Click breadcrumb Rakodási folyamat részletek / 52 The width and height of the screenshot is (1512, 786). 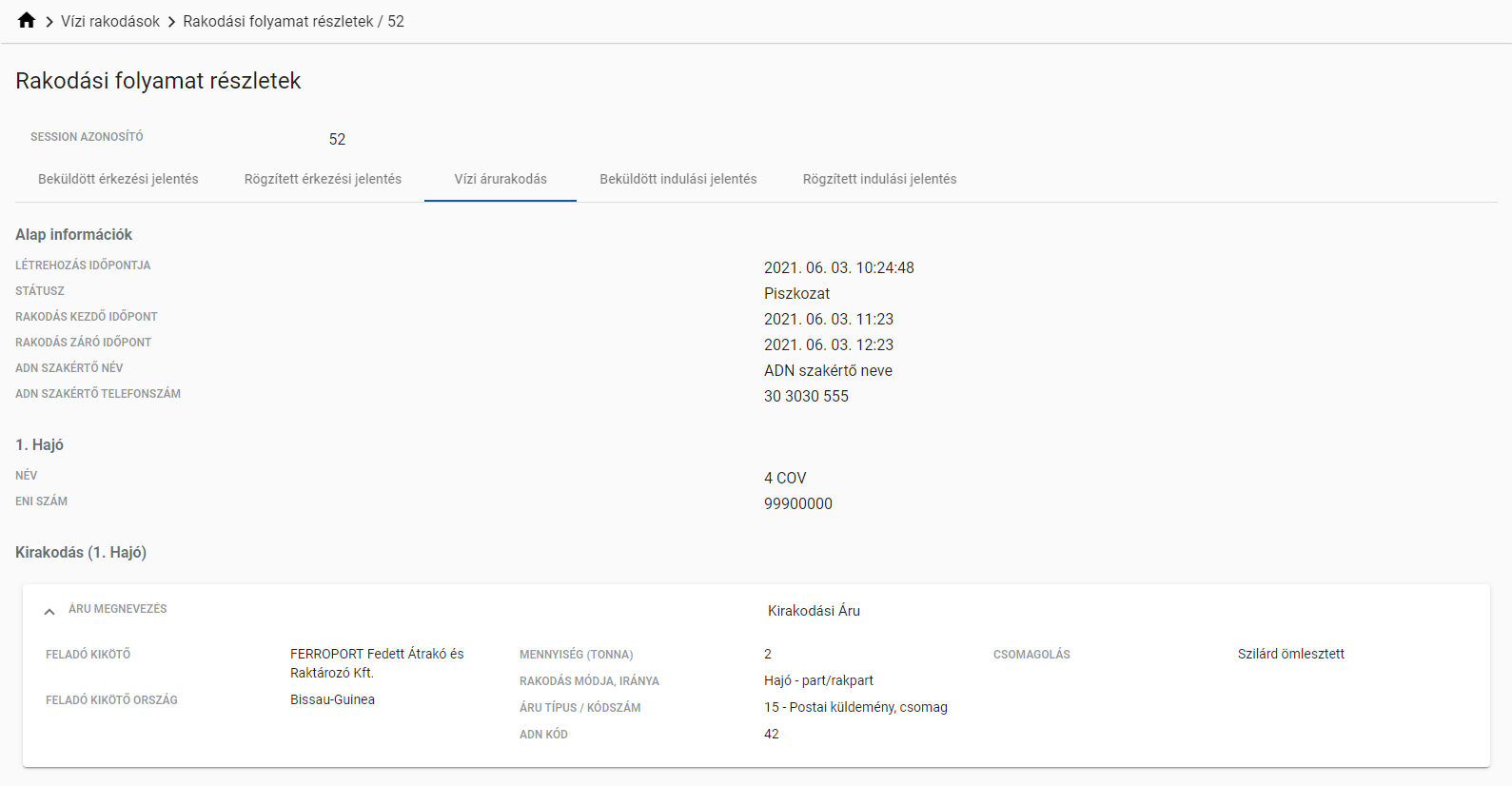point(293,21)
